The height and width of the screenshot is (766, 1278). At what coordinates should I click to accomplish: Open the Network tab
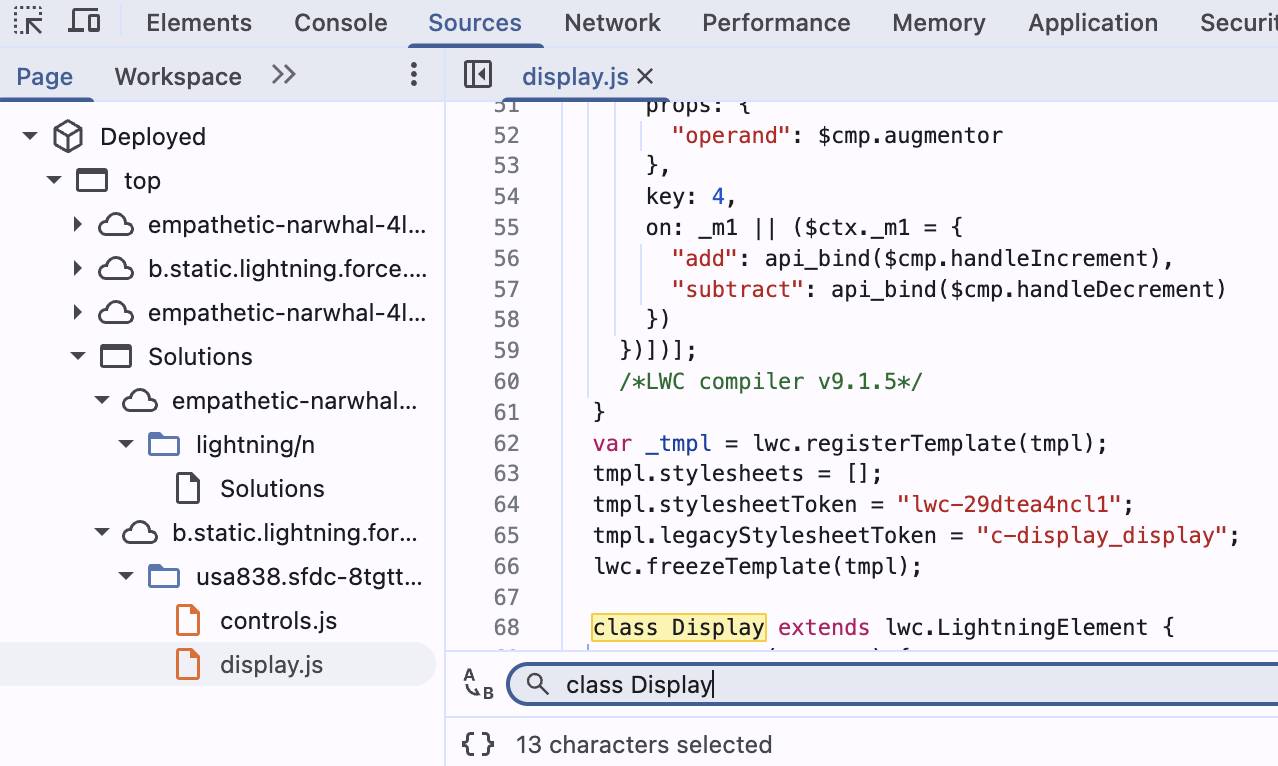pos(612,22)
